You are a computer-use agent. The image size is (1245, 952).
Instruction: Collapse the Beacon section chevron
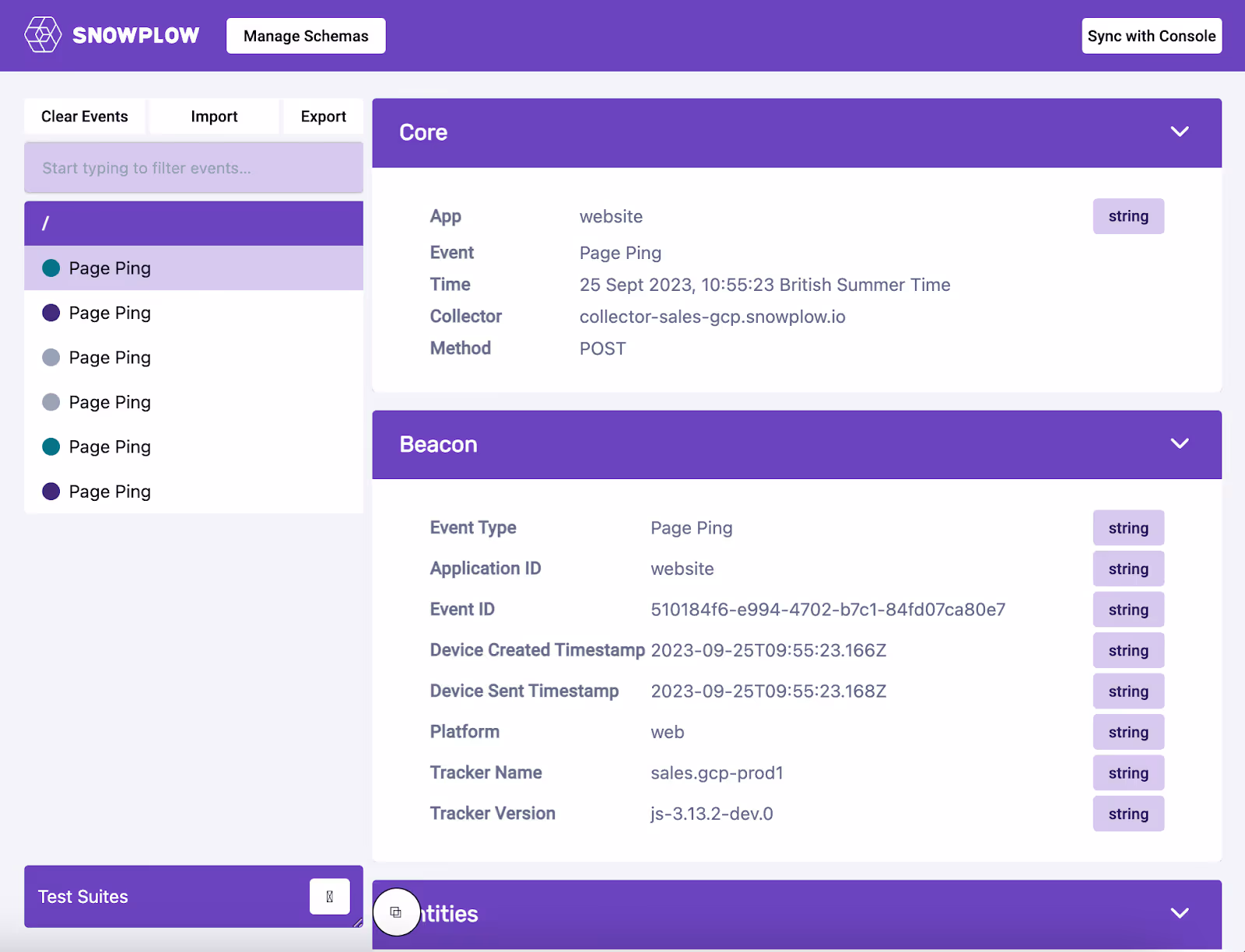tap(1180, 444)
